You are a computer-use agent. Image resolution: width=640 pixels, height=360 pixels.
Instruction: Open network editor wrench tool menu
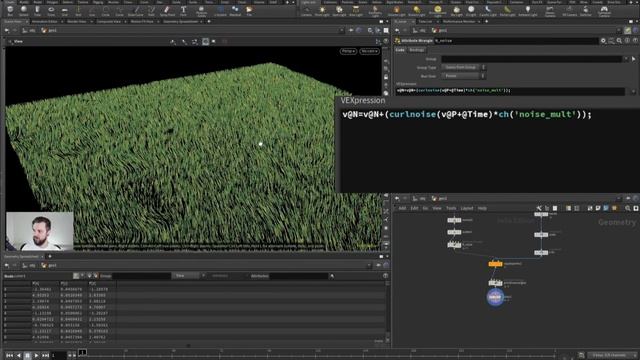[x=539, y=208]
